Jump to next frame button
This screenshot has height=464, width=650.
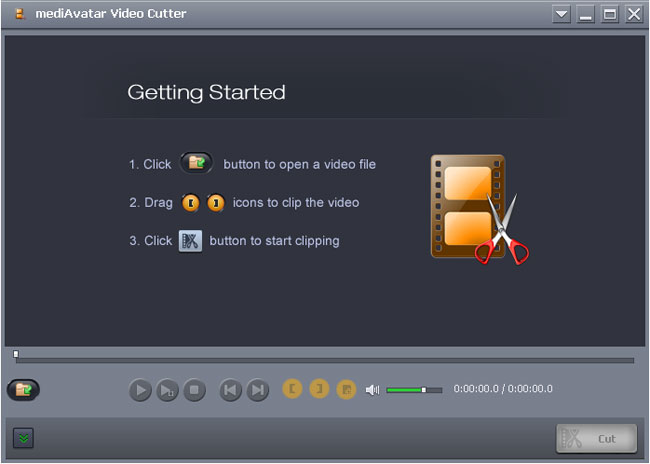point(258,390)
